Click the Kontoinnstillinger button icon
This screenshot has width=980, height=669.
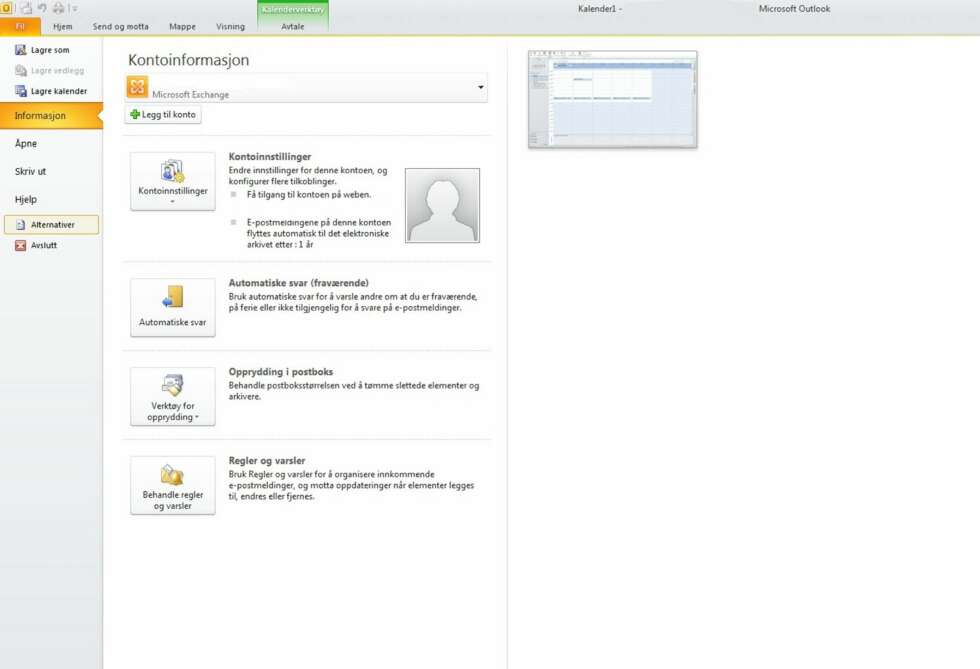click(172, 171)
